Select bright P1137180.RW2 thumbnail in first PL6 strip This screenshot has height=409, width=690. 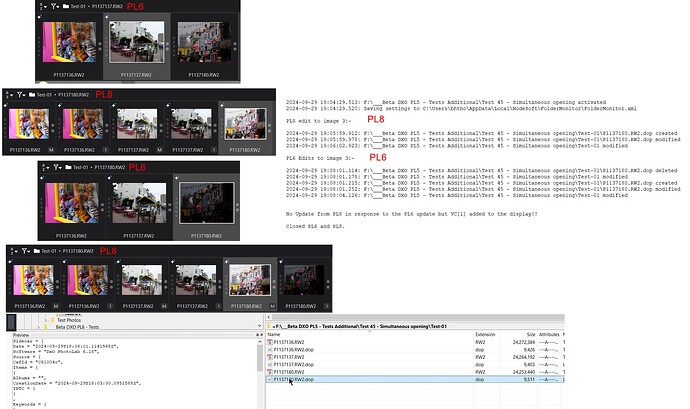click(204, 42)
